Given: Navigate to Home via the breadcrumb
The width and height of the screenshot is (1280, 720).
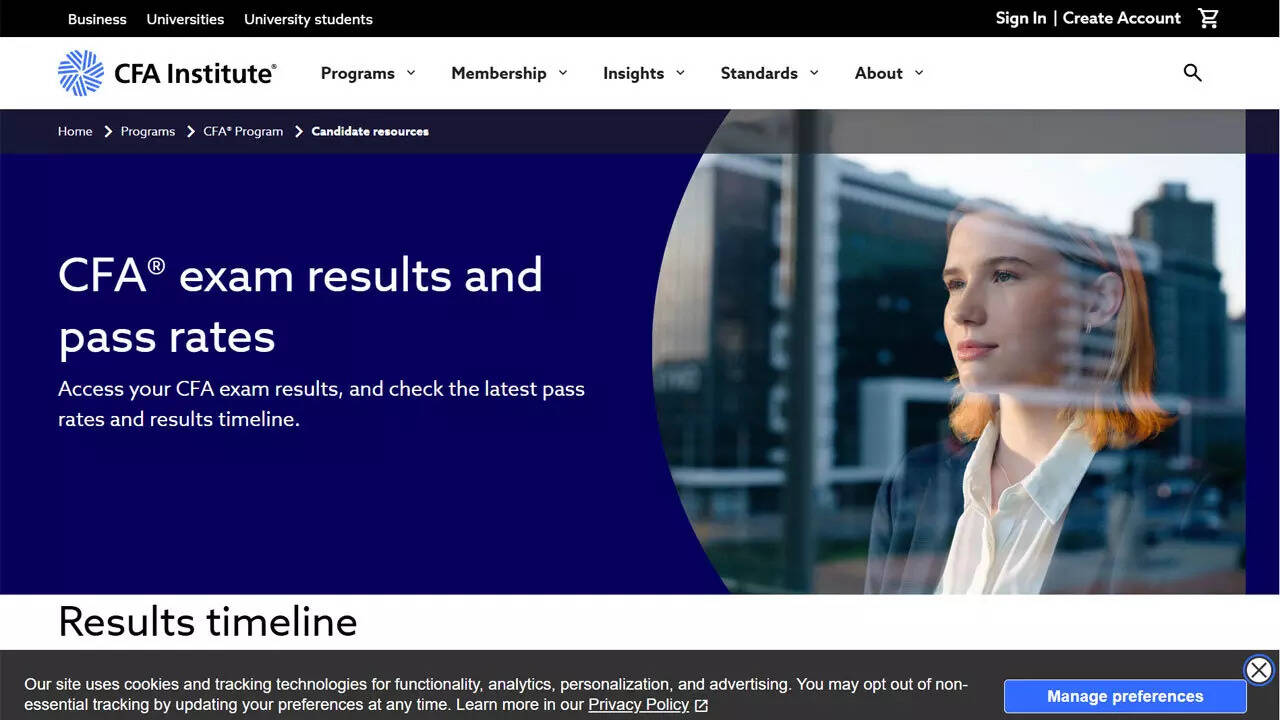Looking at the screenshot, I should (x=75, y=131).
